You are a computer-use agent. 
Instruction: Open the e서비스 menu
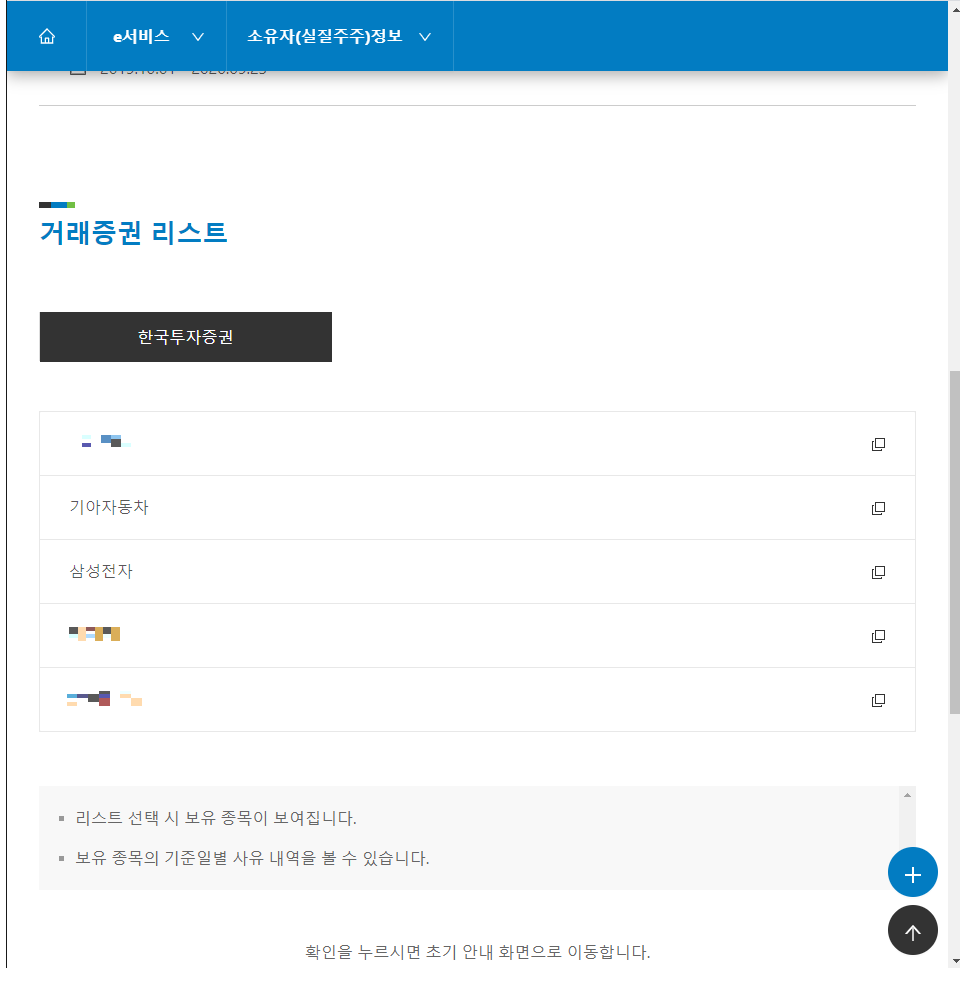coord(141,36)
